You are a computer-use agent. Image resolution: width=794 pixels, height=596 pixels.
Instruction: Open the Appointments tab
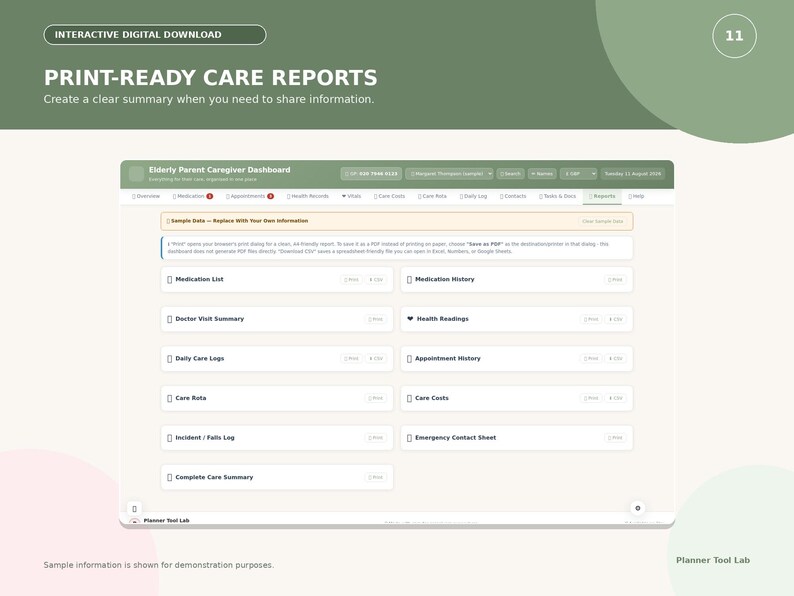click(250, 196)
